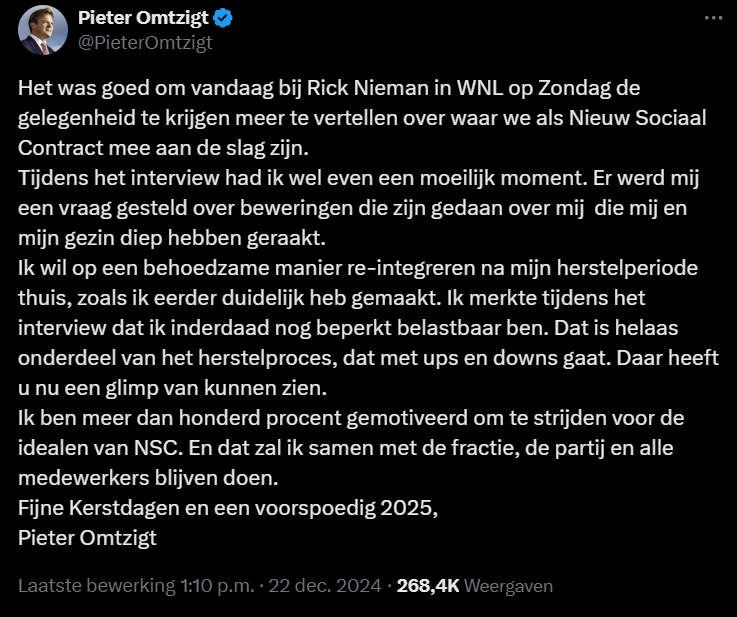Click the line u nu een glimp van kunnen zien
This screenshot has height=617, width=737.
172,388
